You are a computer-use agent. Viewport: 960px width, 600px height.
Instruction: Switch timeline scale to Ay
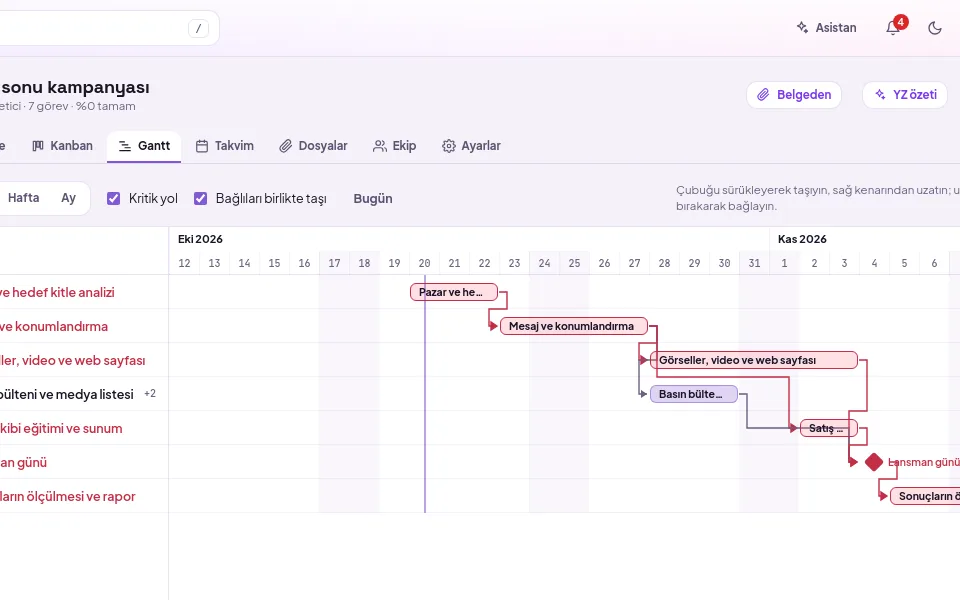click(69, 198)
